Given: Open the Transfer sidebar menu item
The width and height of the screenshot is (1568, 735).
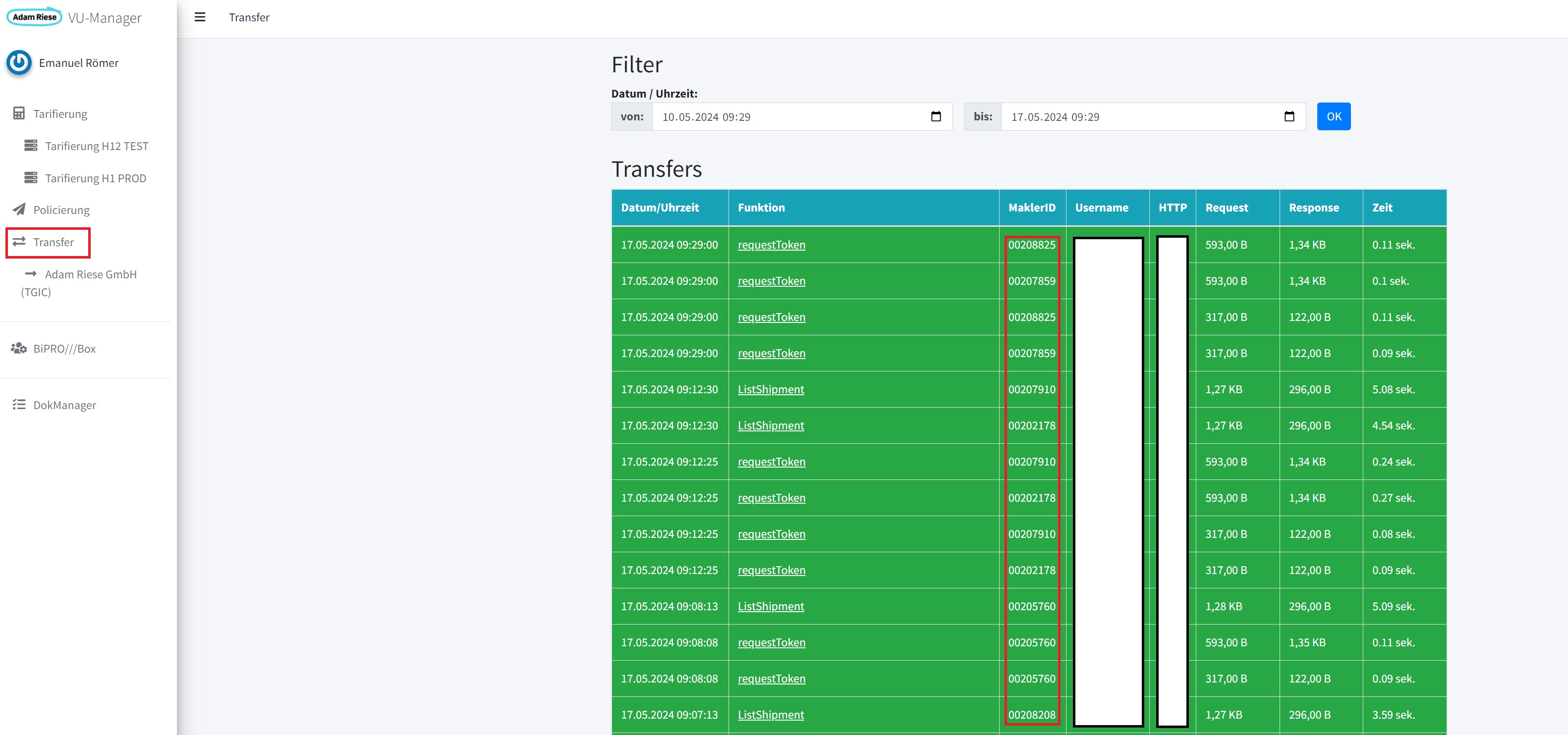Looking at the screenshot, I should tap(53, 242).
